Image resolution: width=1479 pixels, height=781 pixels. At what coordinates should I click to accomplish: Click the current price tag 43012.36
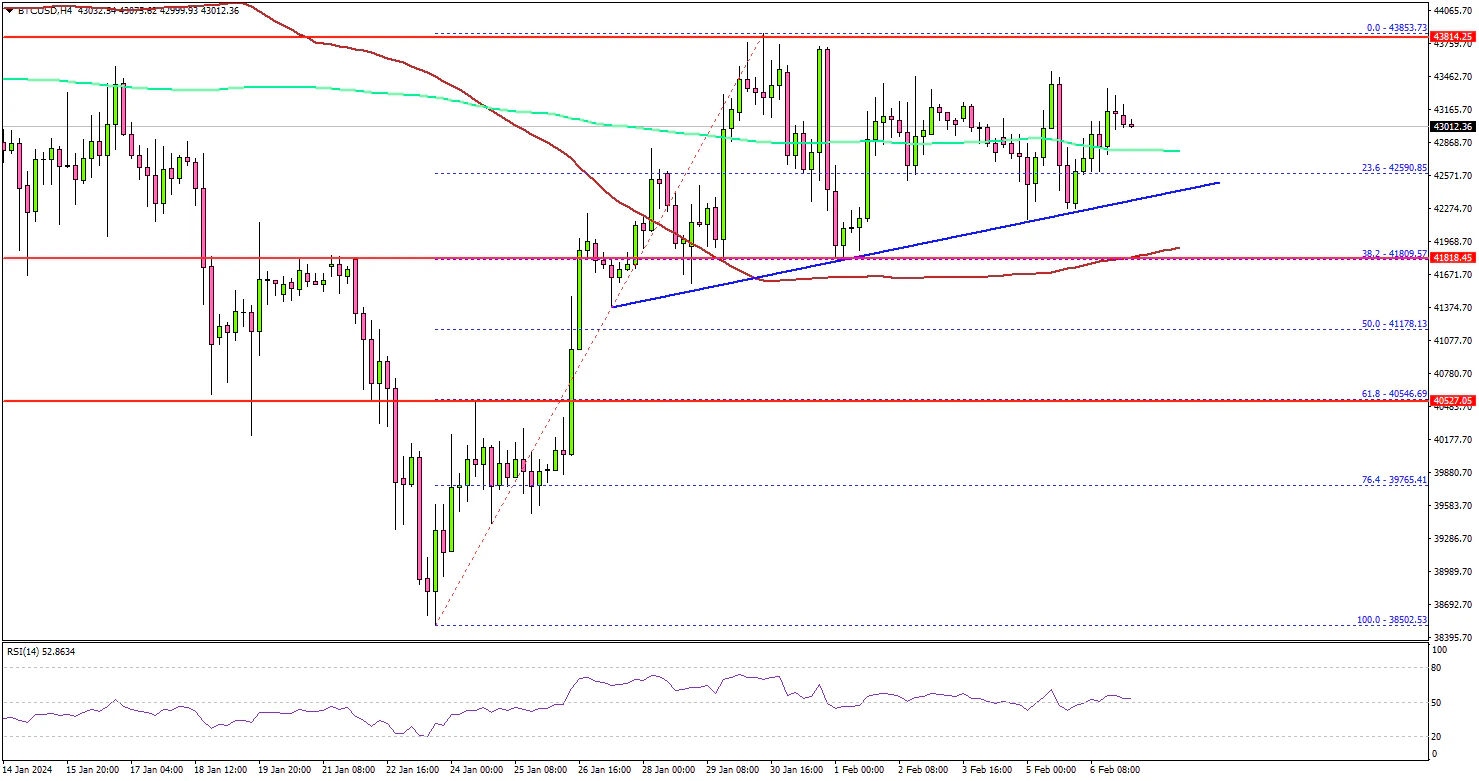(1453, 127)
